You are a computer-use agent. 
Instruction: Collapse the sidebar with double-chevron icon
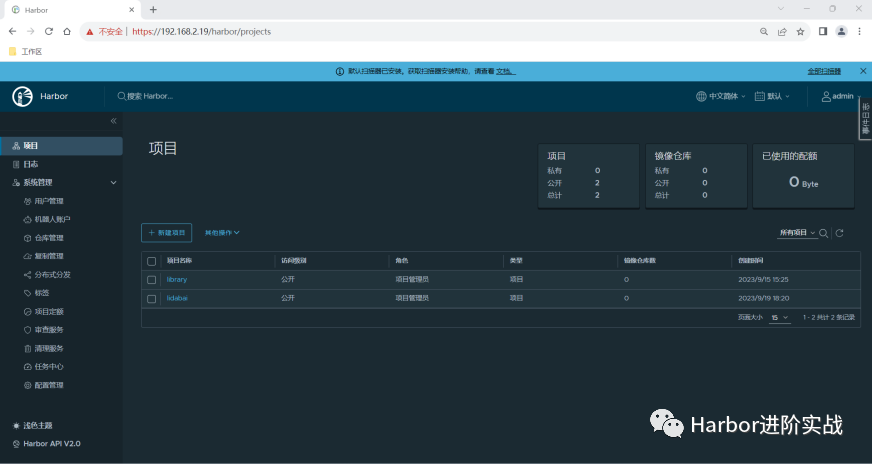[113, 121]
